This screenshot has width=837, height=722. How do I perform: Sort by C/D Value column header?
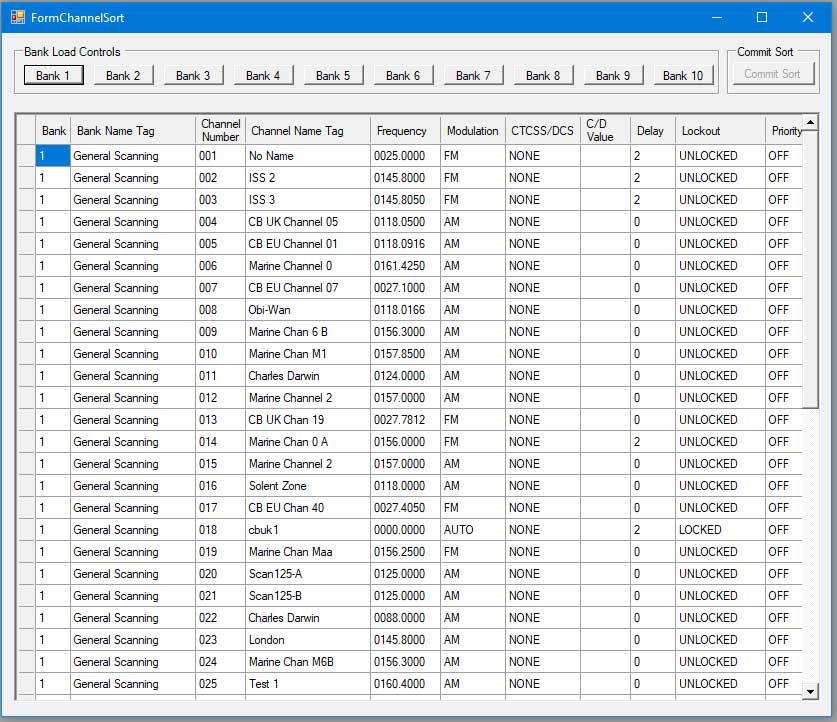tap(605, 130)
